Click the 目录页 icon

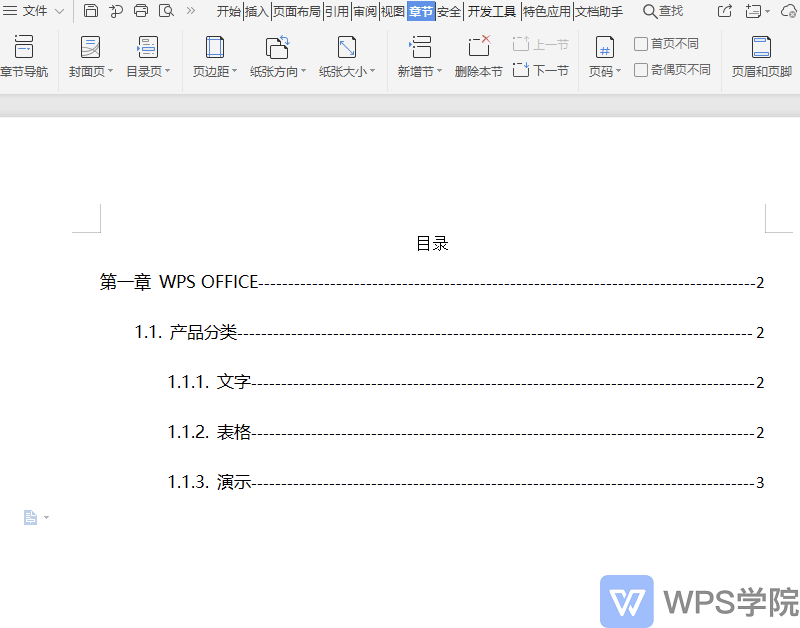tap(148, 47)
